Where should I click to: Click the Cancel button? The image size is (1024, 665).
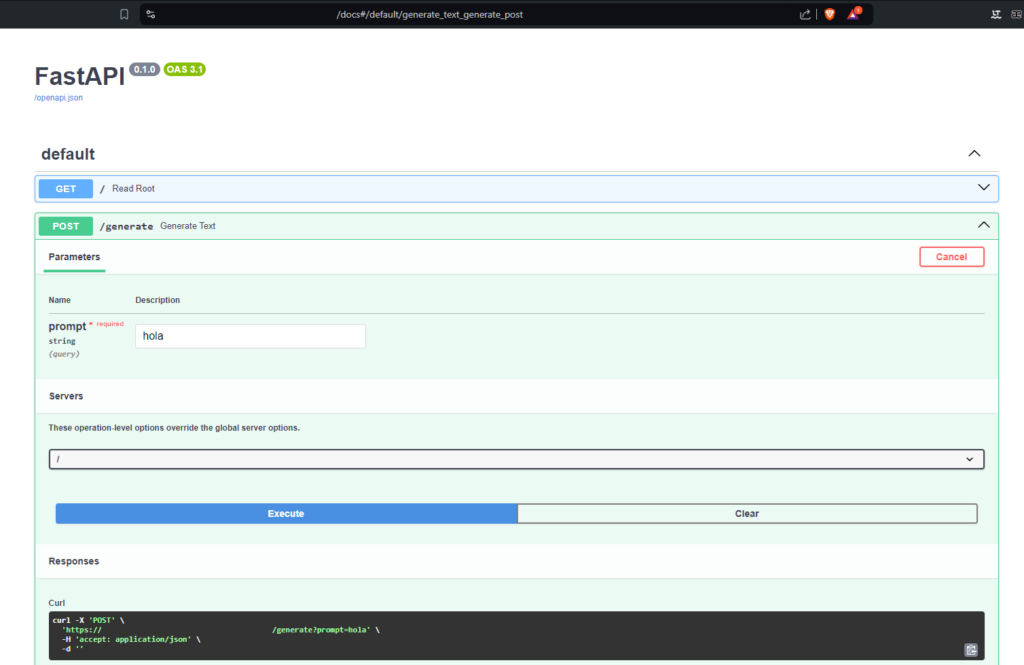pyautogui.click(x=951, y=257)
